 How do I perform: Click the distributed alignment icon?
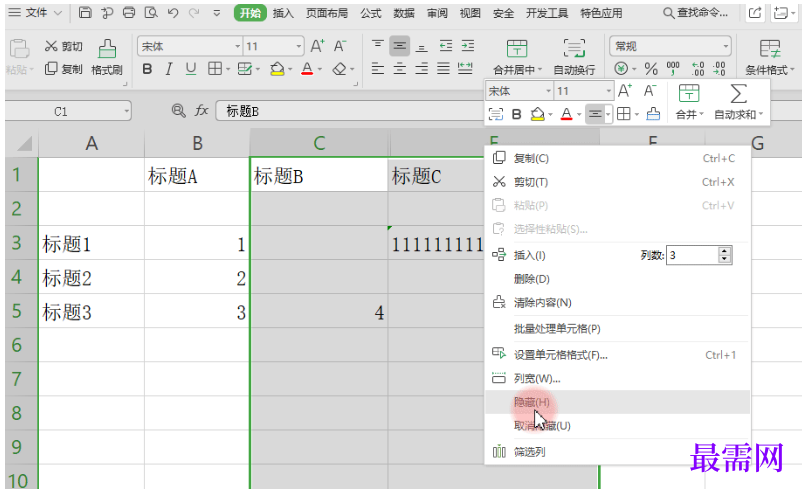click(x=465, y=69)
